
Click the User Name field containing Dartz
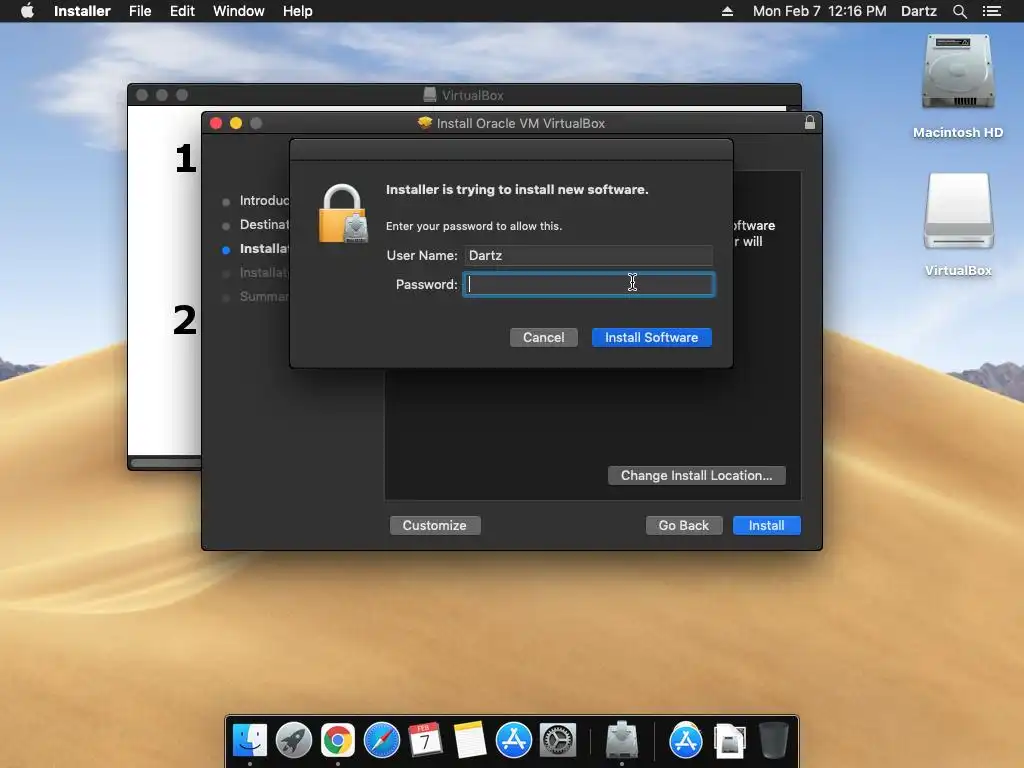[x=588, y=255]
